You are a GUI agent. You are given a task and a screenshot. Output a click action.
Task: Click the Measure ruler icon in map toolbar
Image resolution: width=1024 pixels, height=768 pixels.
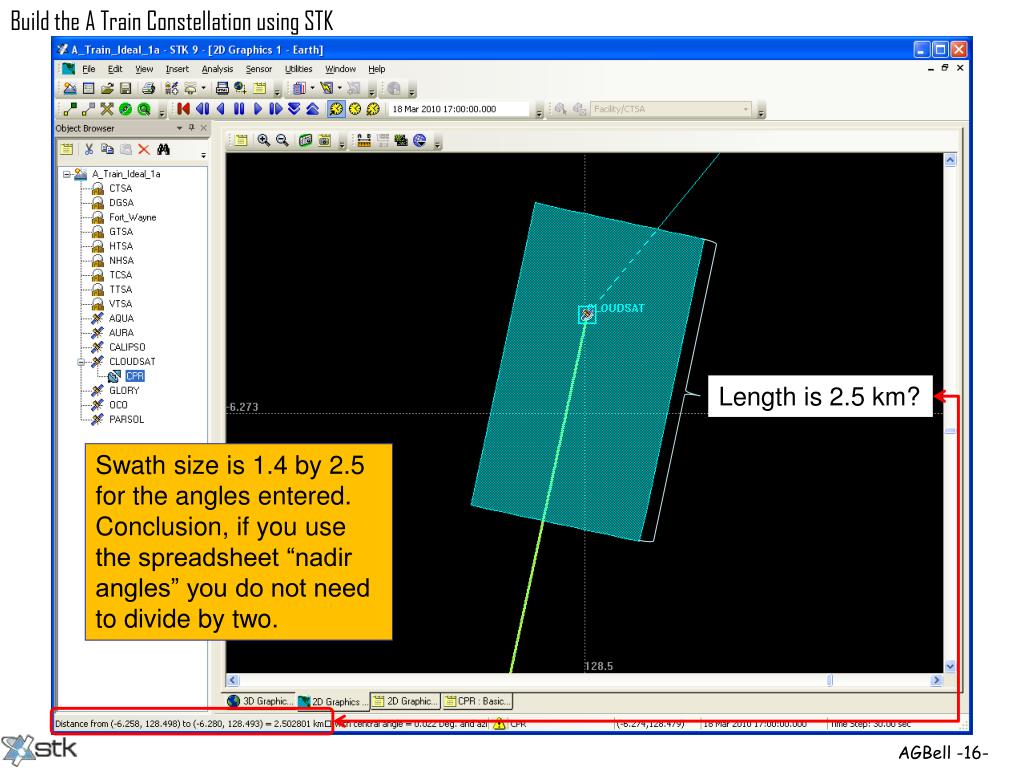[x=364, y=140]
